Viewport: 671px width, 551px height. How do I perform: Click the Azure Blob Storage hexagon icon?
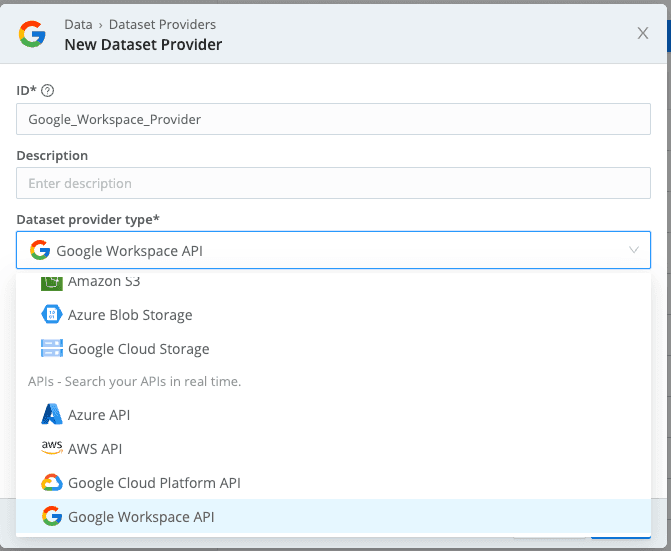[52, 315]
